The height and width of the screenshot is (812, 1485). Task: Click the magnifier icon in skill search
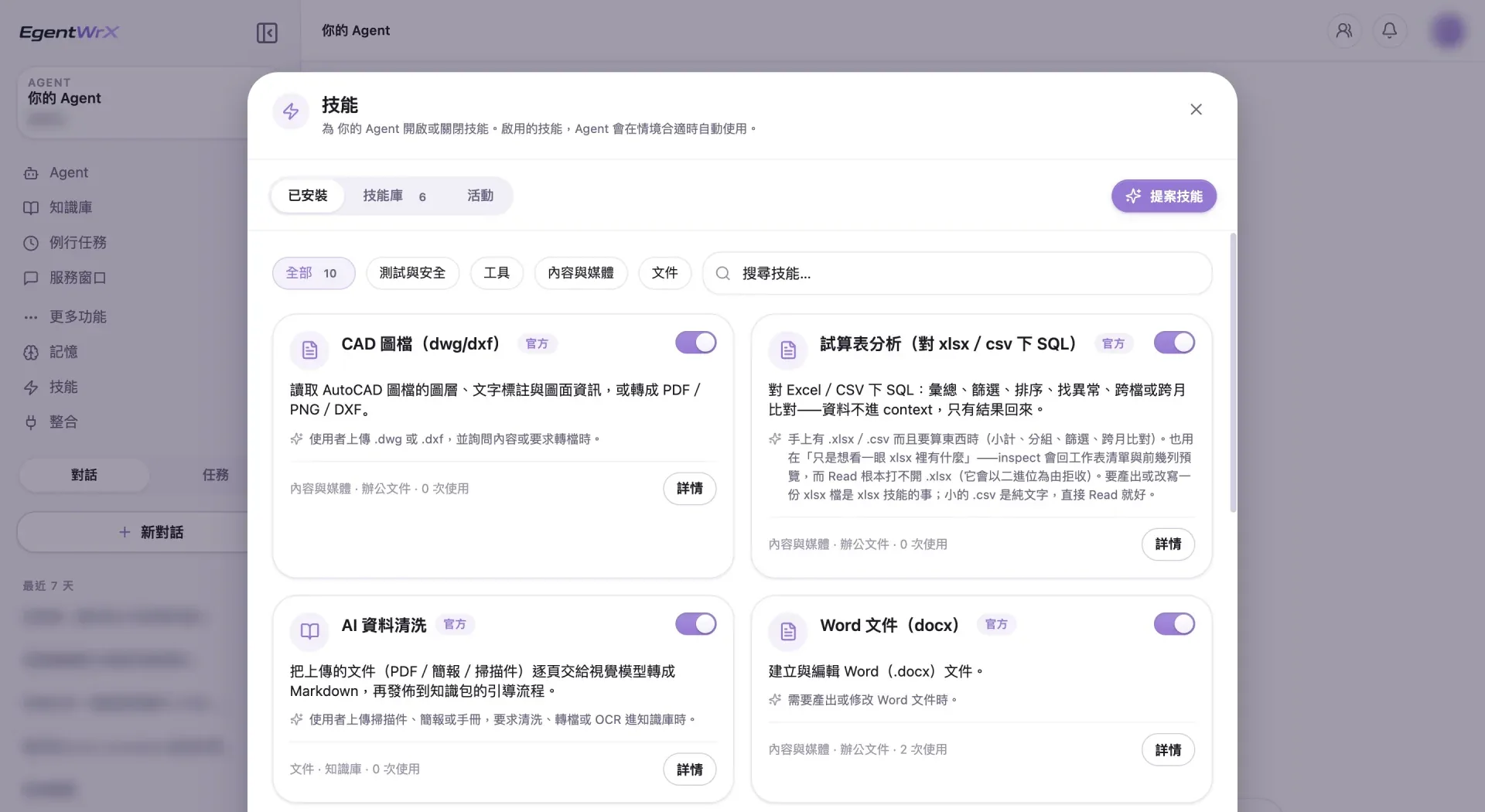tap(722, 273)
